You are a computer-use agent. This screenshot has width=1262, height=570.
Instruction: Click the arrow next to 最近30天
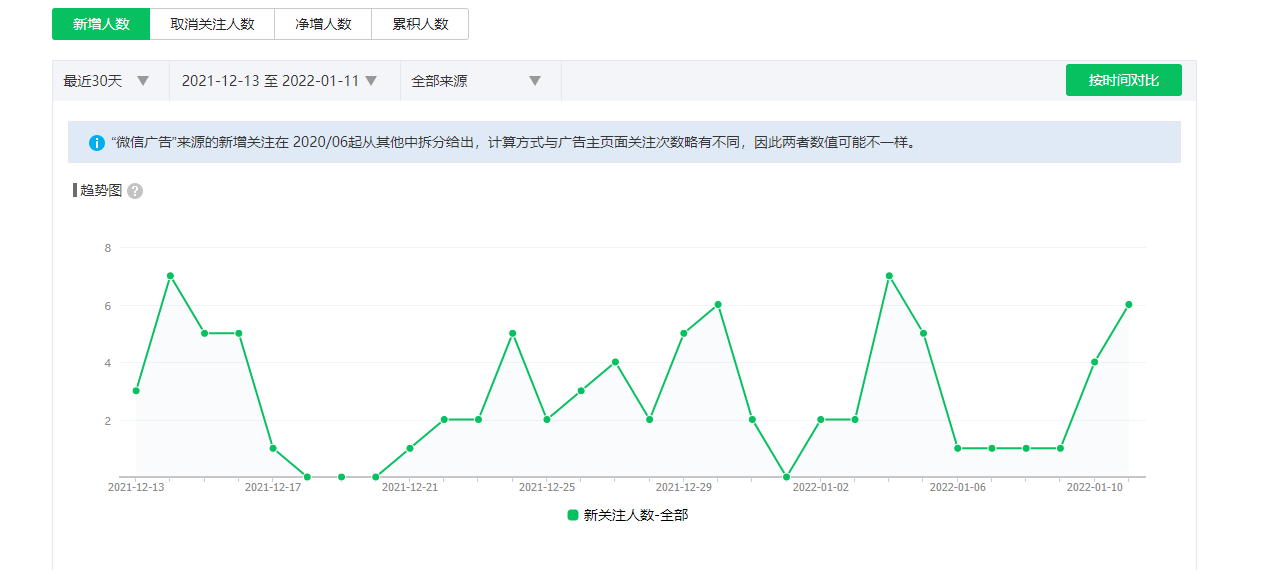tap(143, 81)
